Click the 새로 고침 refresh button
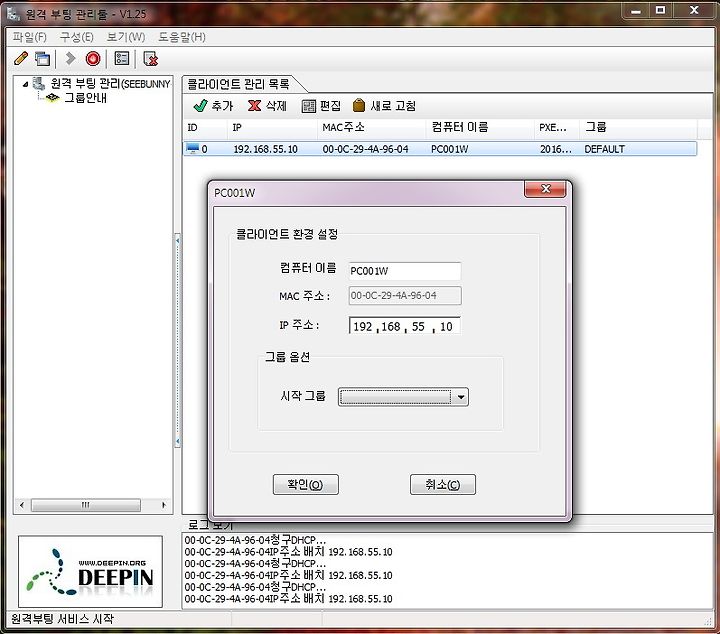This screenshot has width=720, height=634. click(x=384, y=106)
